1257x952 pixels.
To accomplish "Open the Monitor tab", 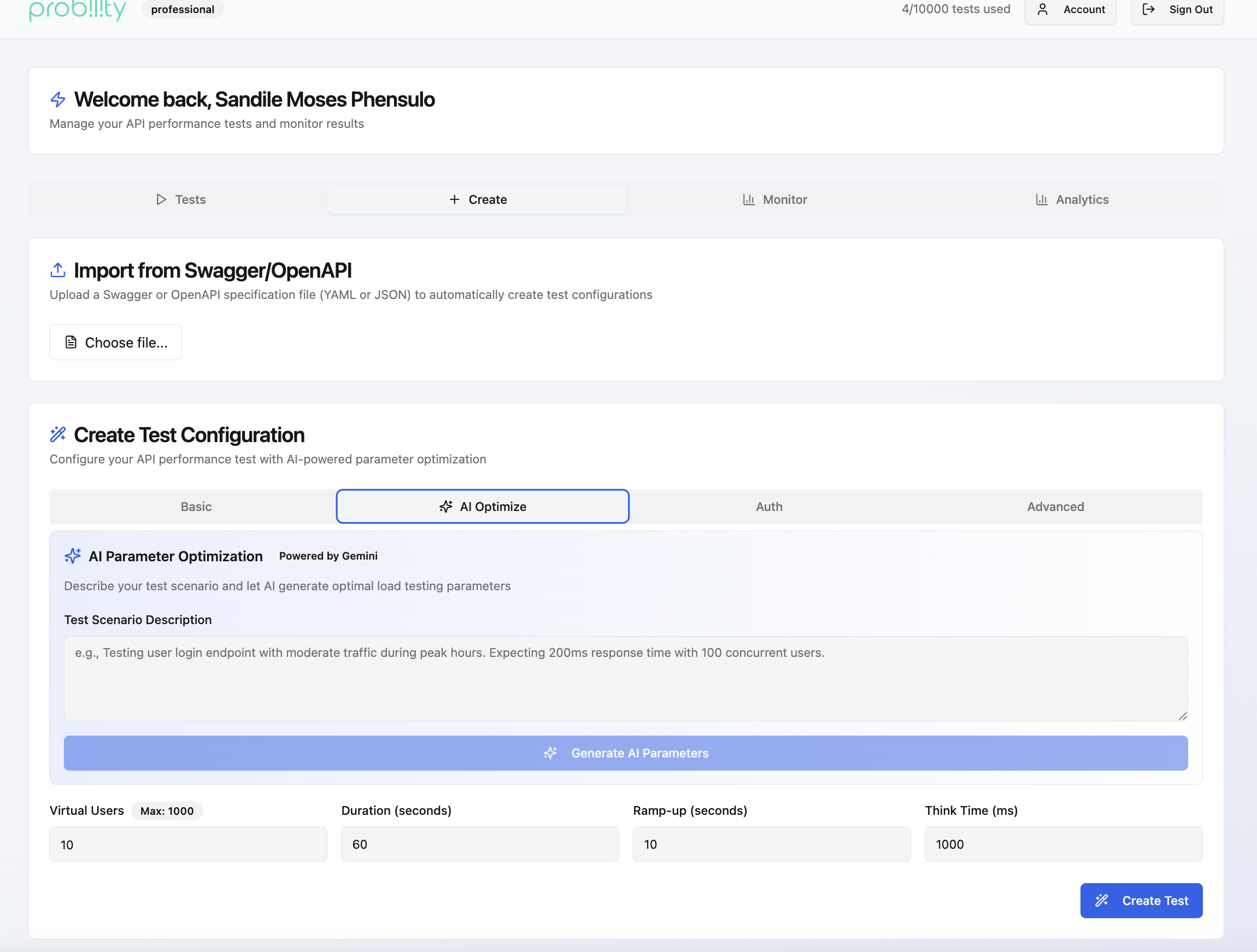I will click(x=775, y=199).
